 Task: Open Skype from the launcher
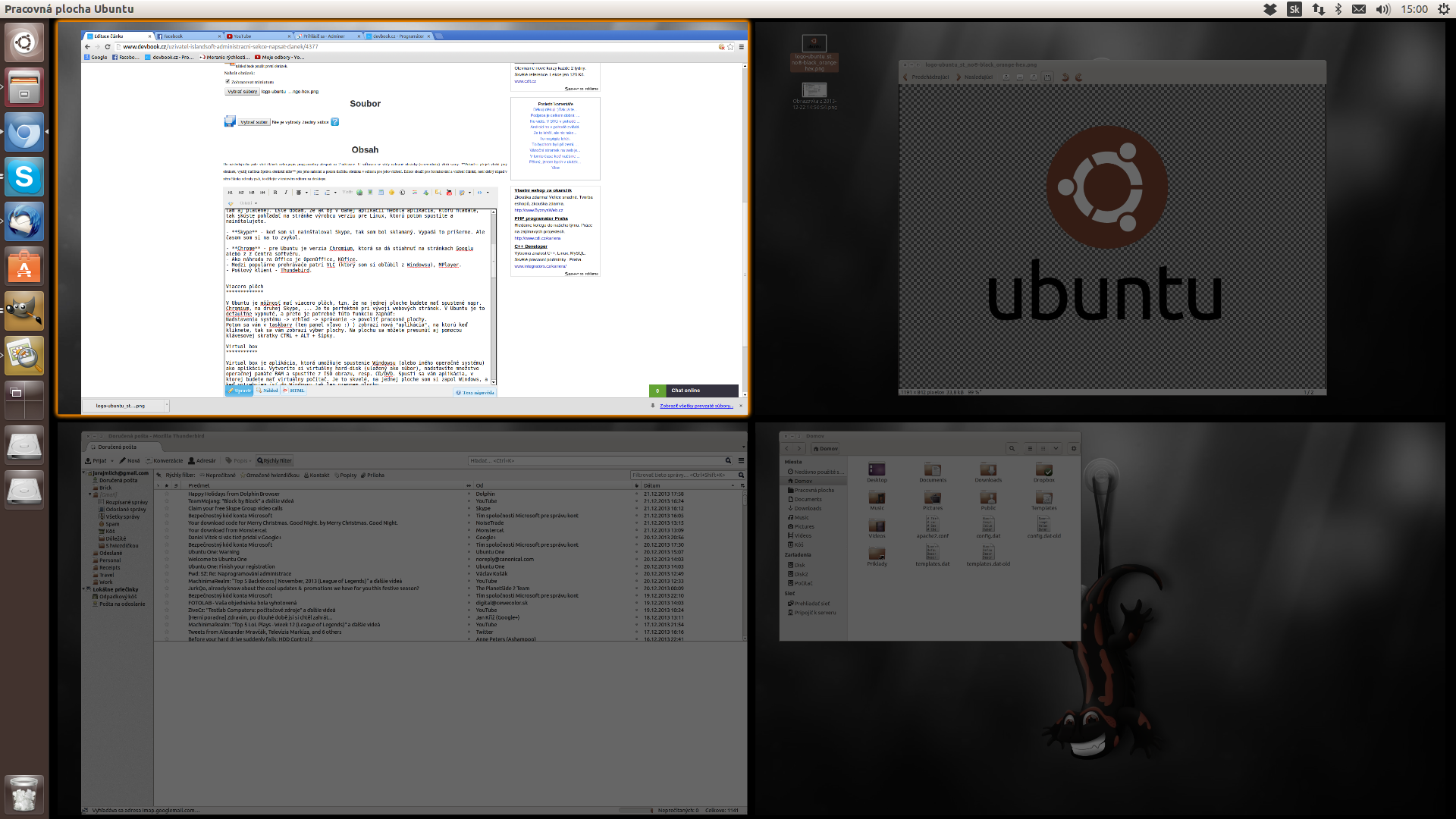pyautogui.click(x=24, y=177)
